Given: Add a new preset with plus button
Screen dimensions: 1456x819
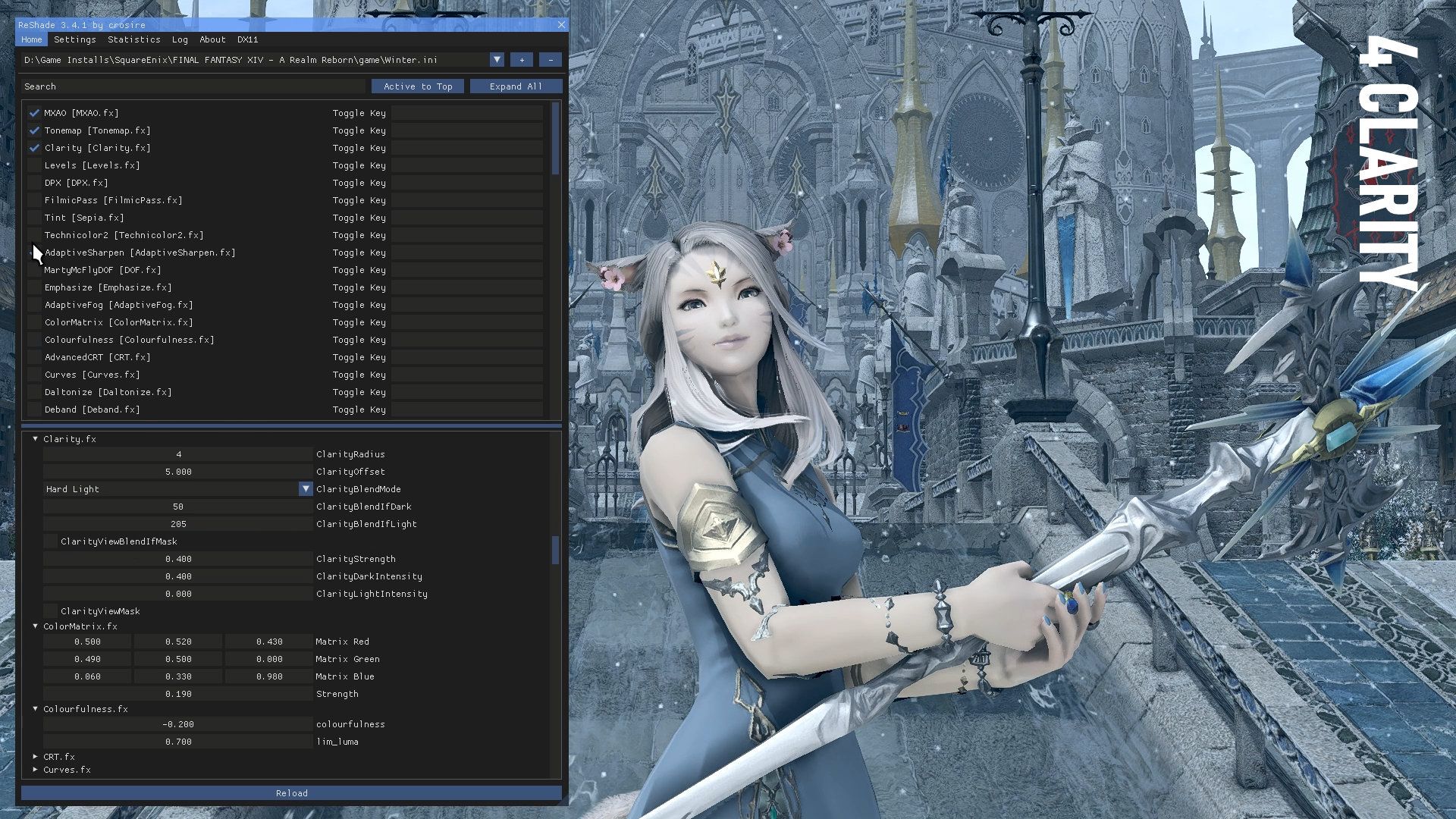Looking at the screenshot, I should tap(522, 60).
